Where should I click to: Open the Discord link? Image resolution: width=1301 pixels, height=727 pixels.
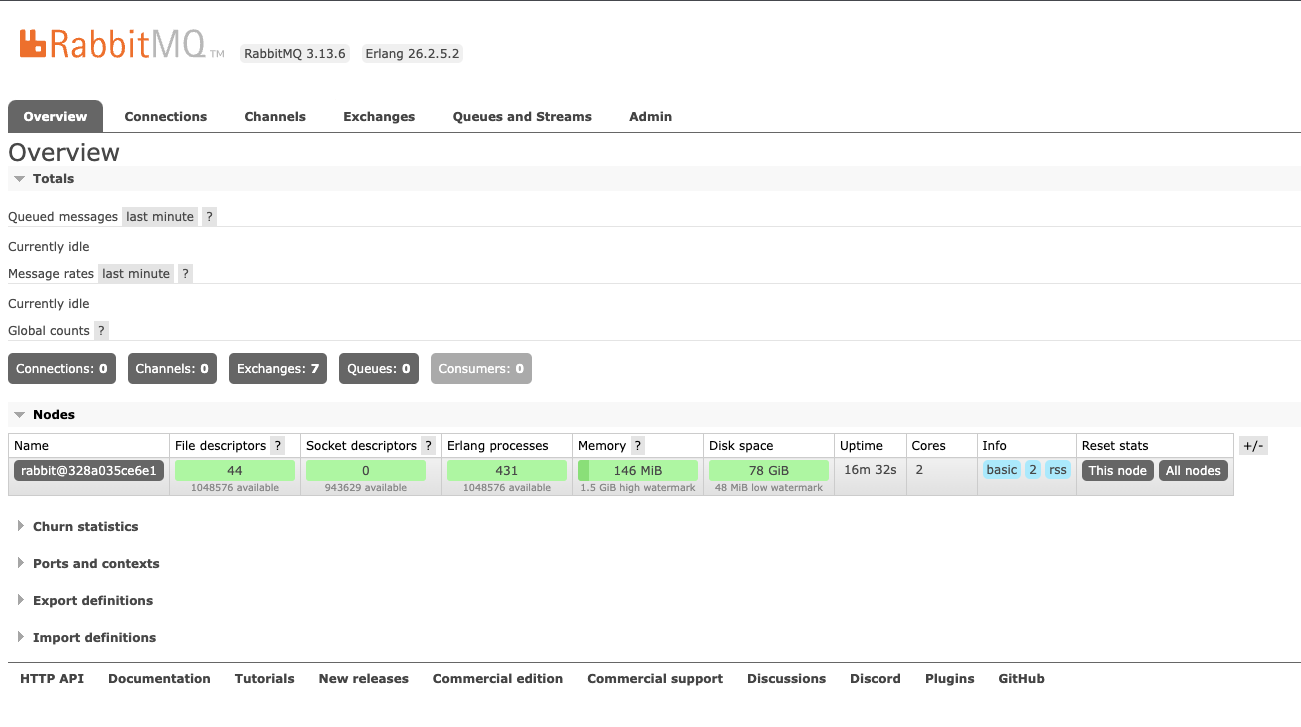[x=875, y=679]
